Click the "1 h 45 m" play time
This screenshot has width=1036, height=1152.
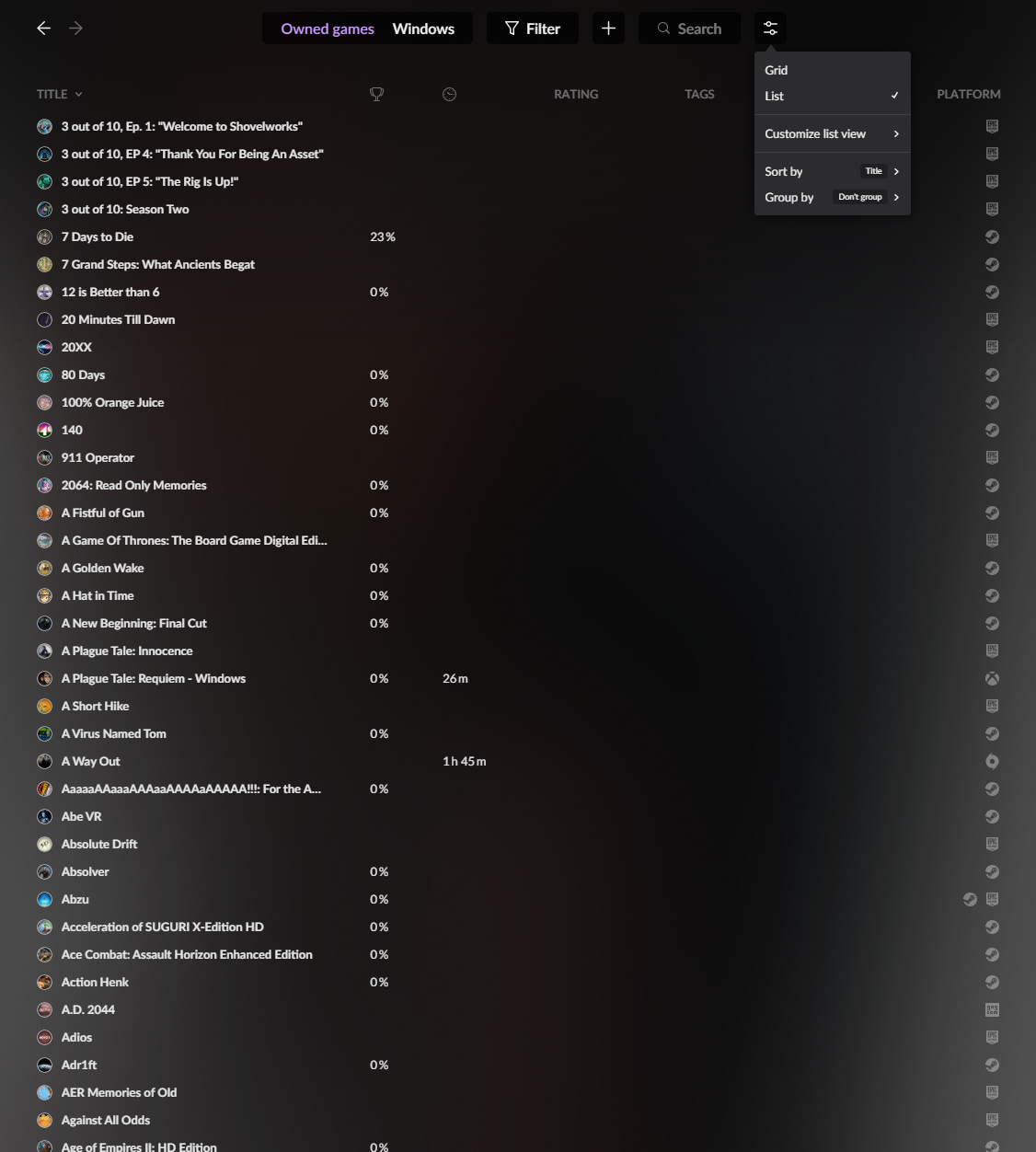465,761
